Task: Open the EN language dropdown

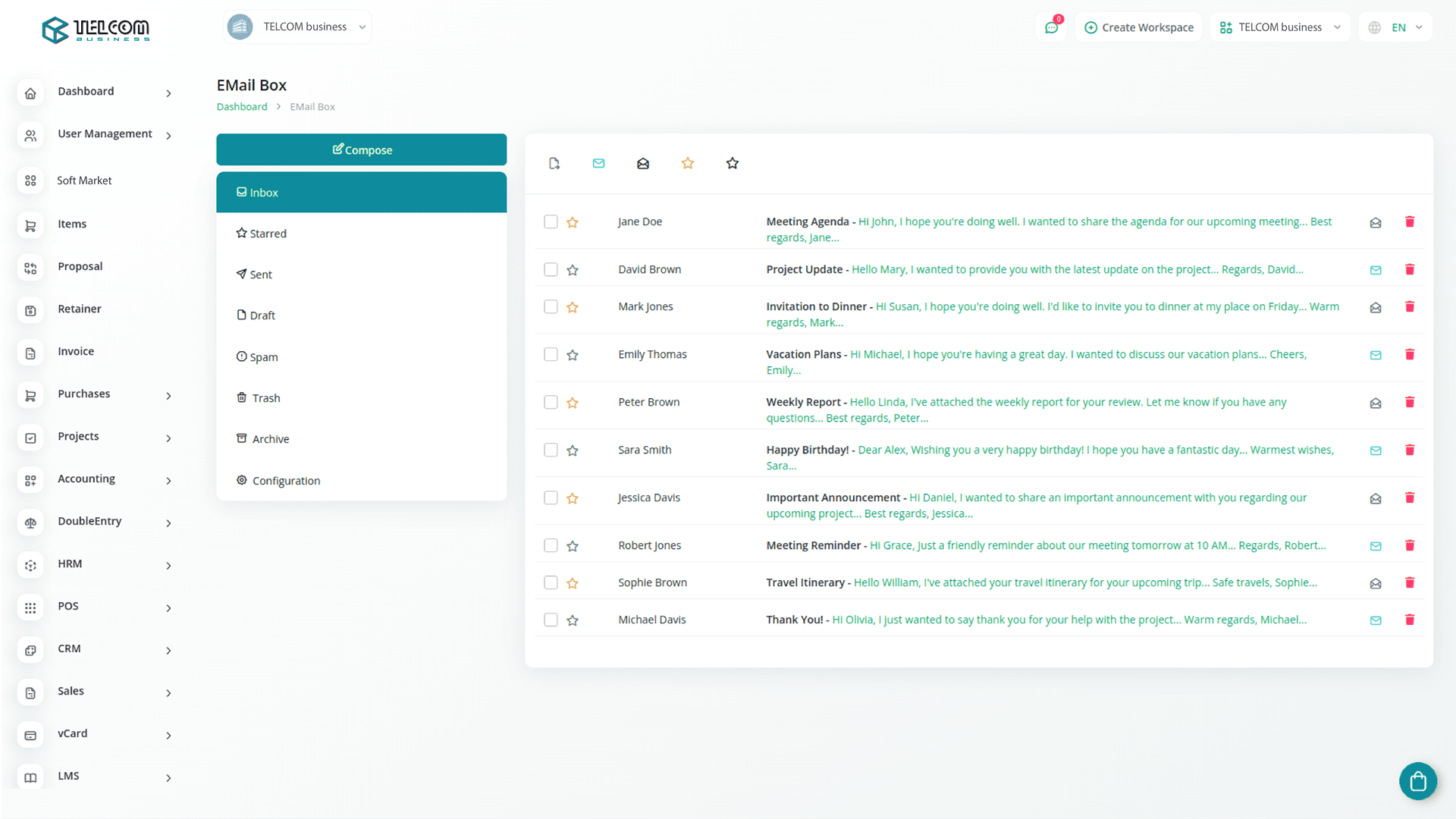Action: click(x=1397, y=27)
